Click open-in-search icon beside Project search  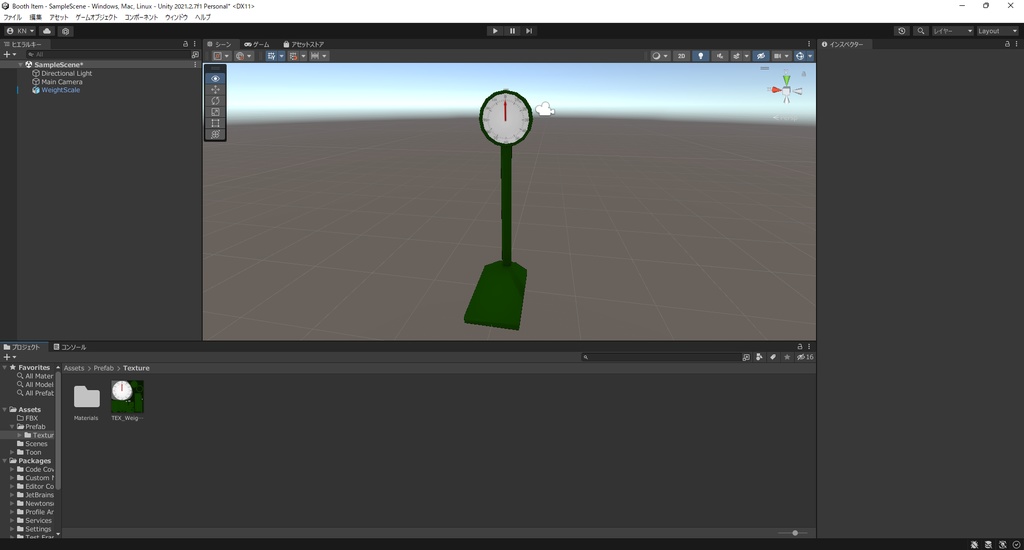(x=746, y=357)
